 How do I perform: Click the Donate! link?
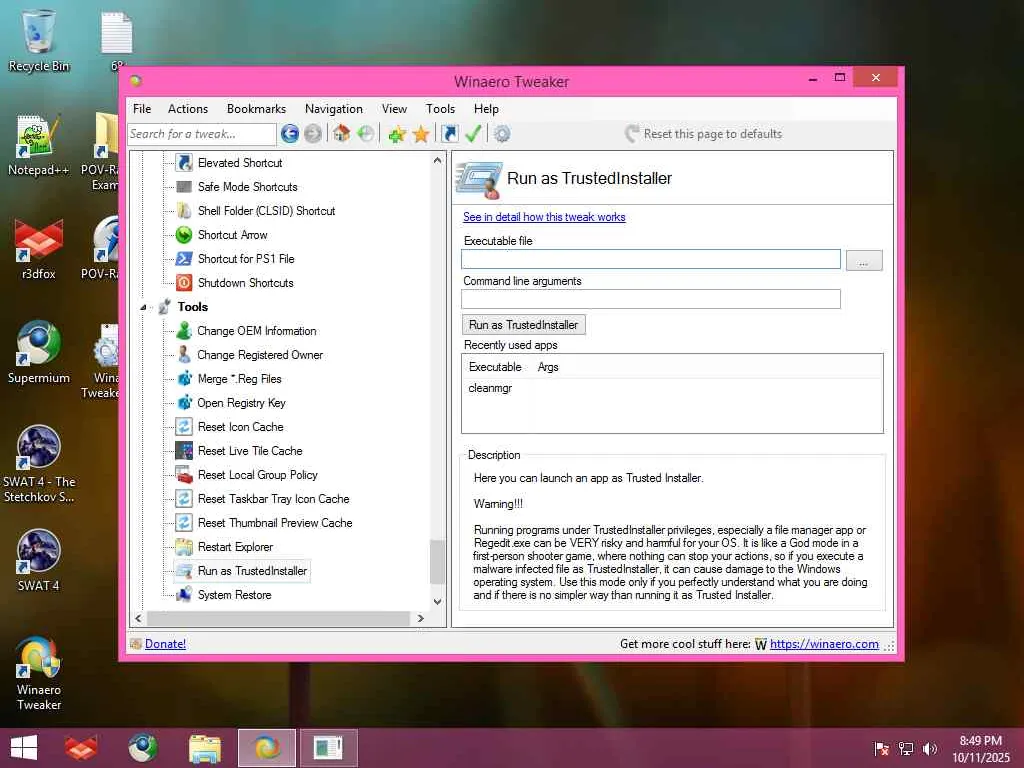click(x=165, y=644)
